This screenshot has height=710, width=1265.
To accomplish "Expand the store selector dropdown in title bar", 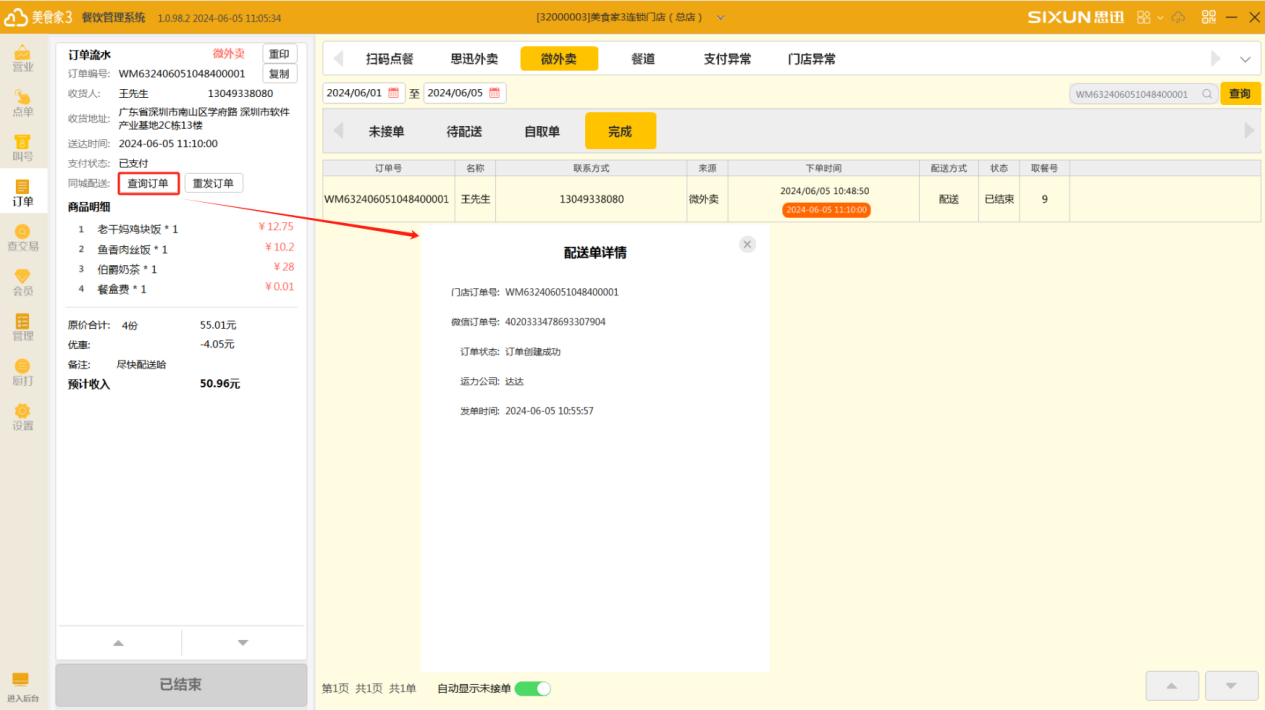I will pyautogui.click(x=720, y=18).
